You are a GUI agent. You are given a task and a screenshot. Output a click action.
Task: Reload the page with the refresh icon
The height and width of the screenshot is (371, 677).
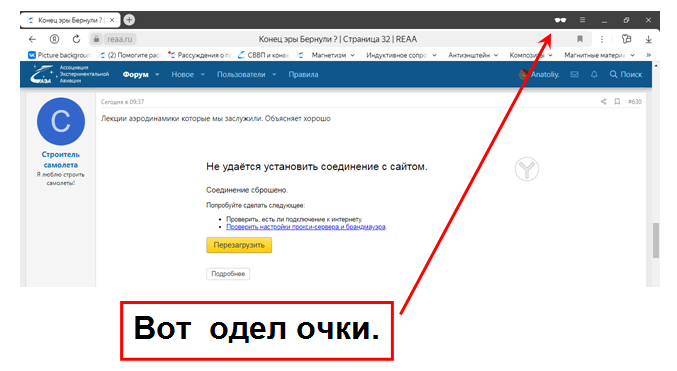point(76,39)
